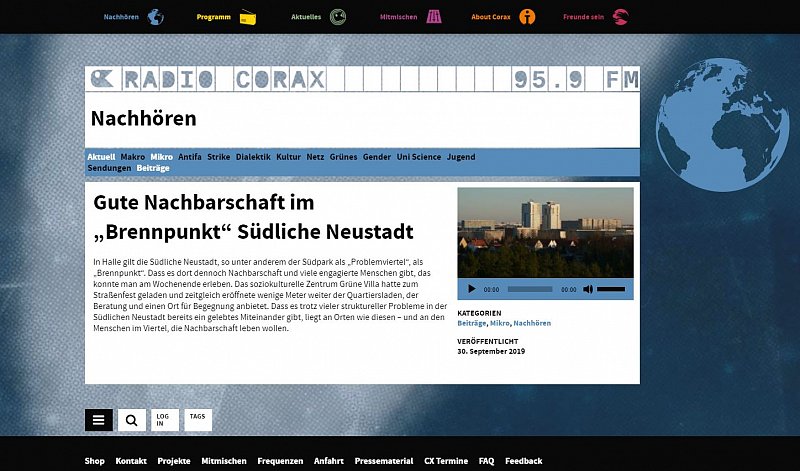Open the Mitmischen footer link
The width and height of the screenshot is (800, 471).
(224, 461)
